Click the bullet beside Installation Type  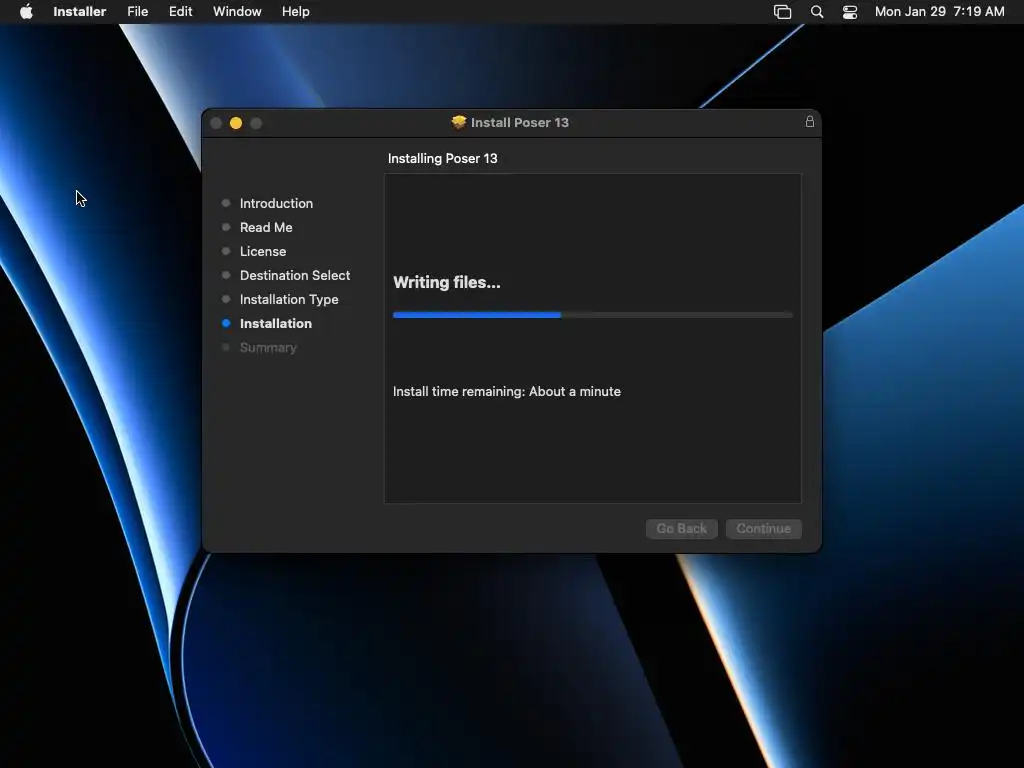(x=226, y=299)
